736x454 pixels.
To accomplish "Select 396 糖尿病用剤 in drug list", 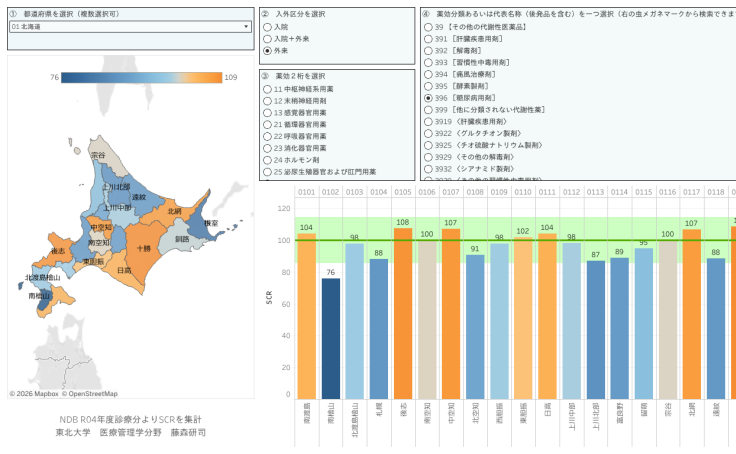I will [x=429, y=98].
